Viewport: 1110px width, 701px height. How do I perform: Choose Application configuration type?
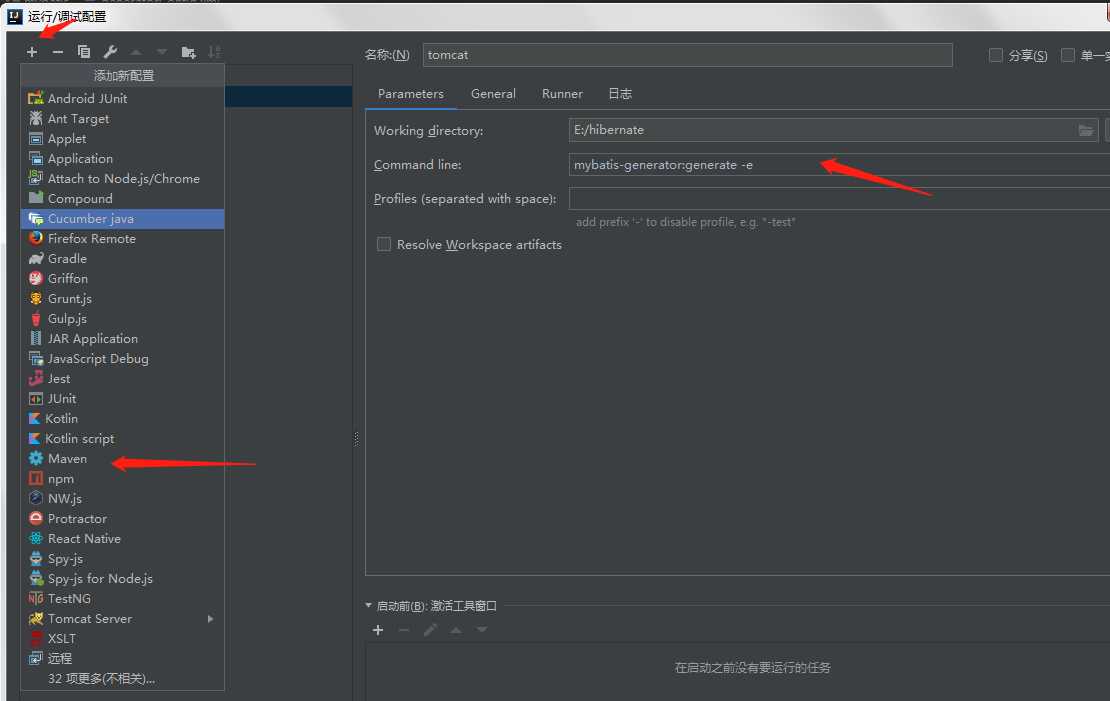[x=122, y=159]
